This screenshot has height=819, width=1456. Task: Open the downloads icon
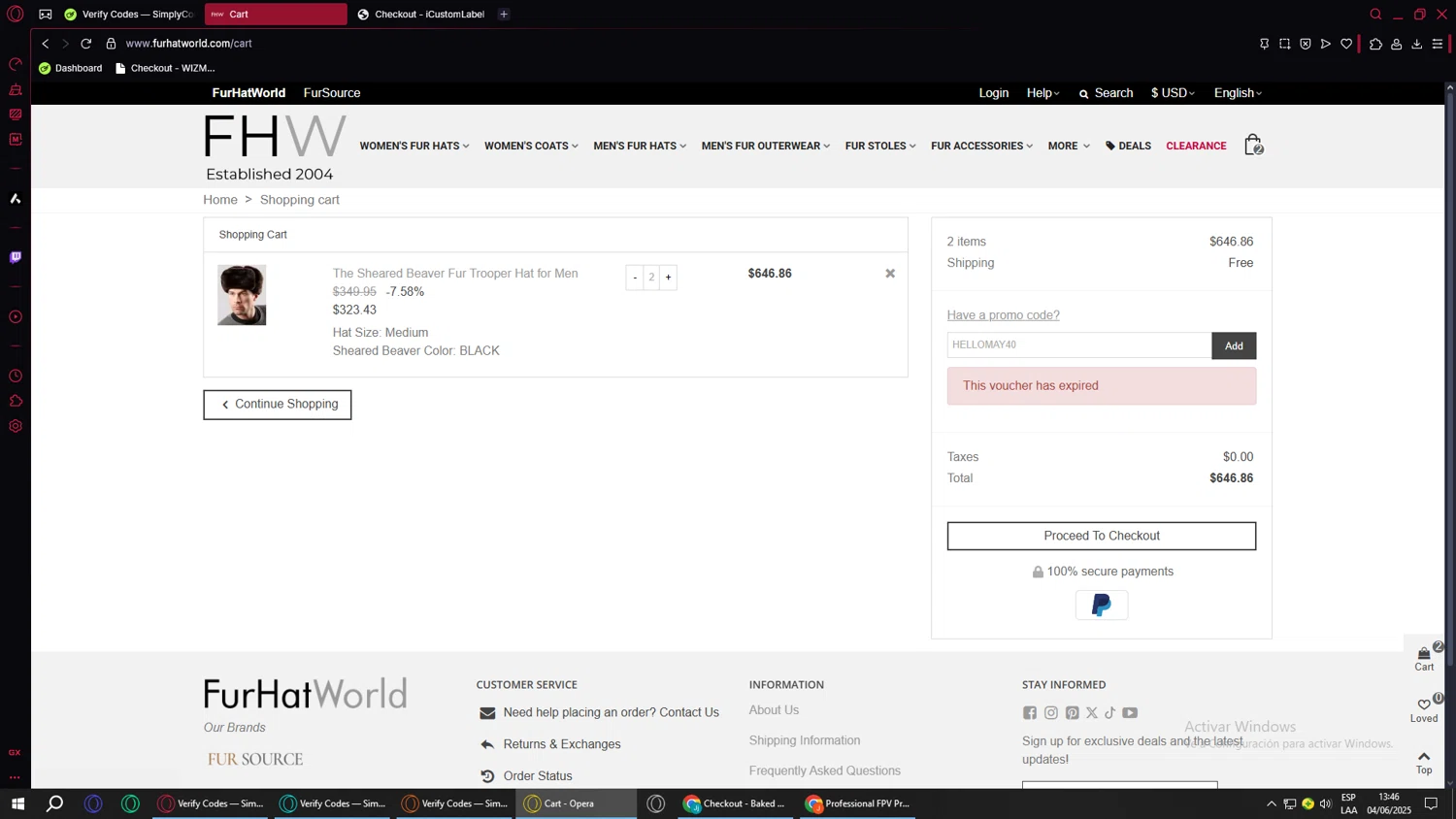tap(1417, 44)
